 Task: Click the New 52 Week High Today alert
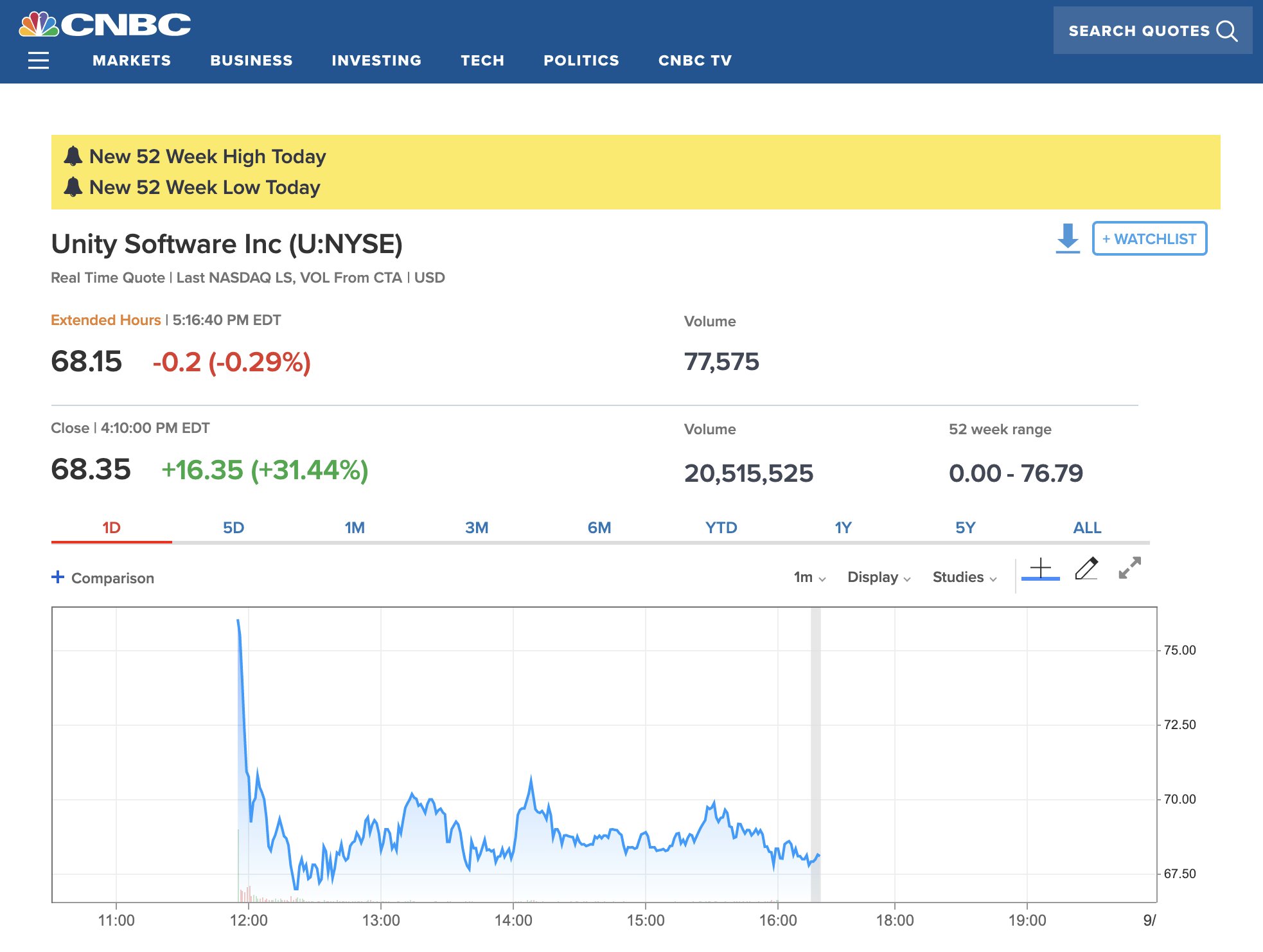[208, 156]
